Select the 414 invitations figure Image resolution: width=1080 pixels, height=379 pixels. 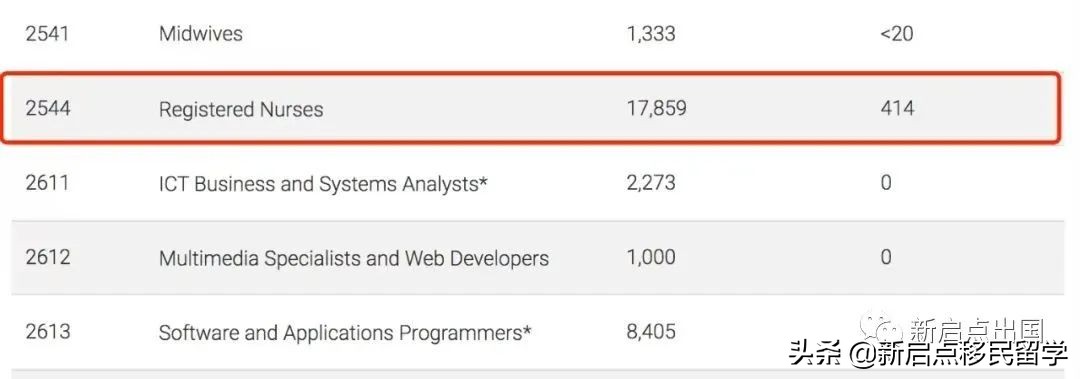click(x=897, y=109)
